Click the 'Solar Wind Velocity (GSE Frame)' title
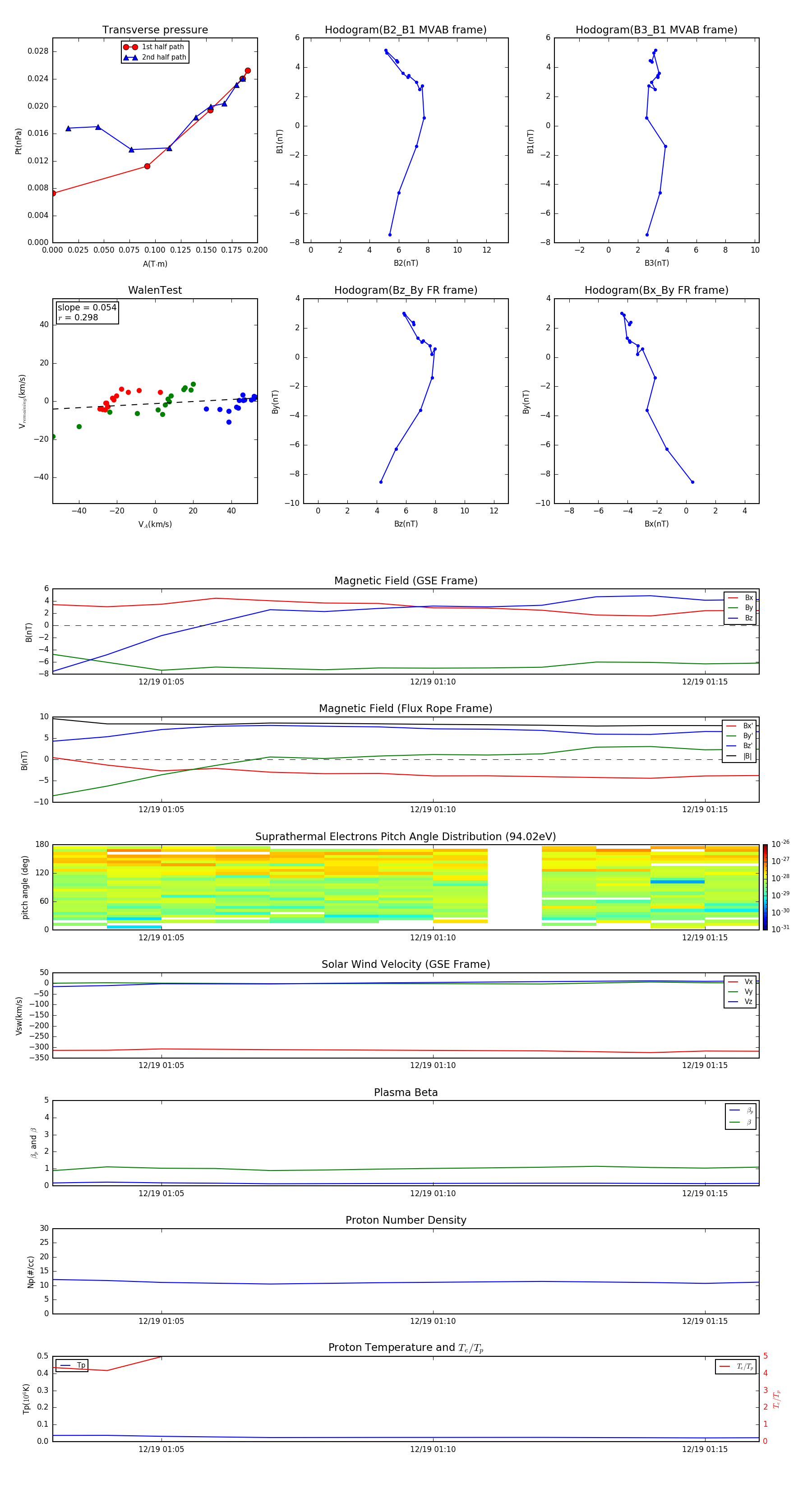 click(406, 964)
